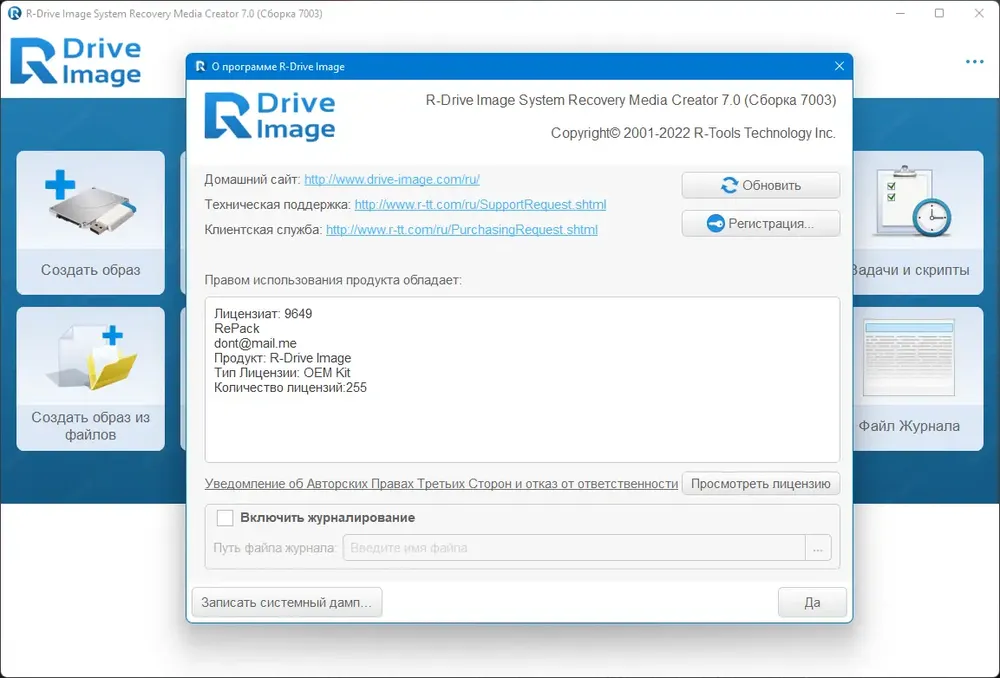
Task: Click the Лицензиат: 9649 text line
Action: point(263,314)
